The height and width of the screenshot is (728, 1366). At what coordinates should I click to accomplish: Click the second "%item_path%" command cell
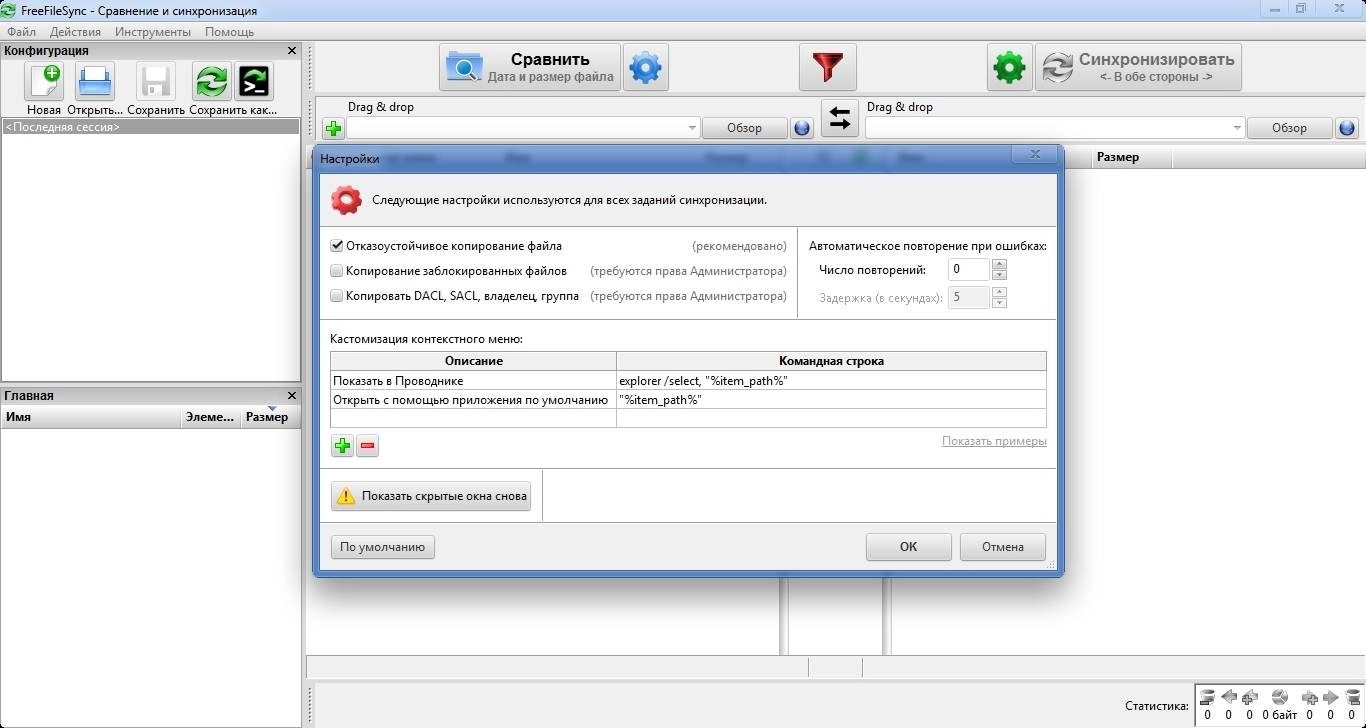coord(831,400)
